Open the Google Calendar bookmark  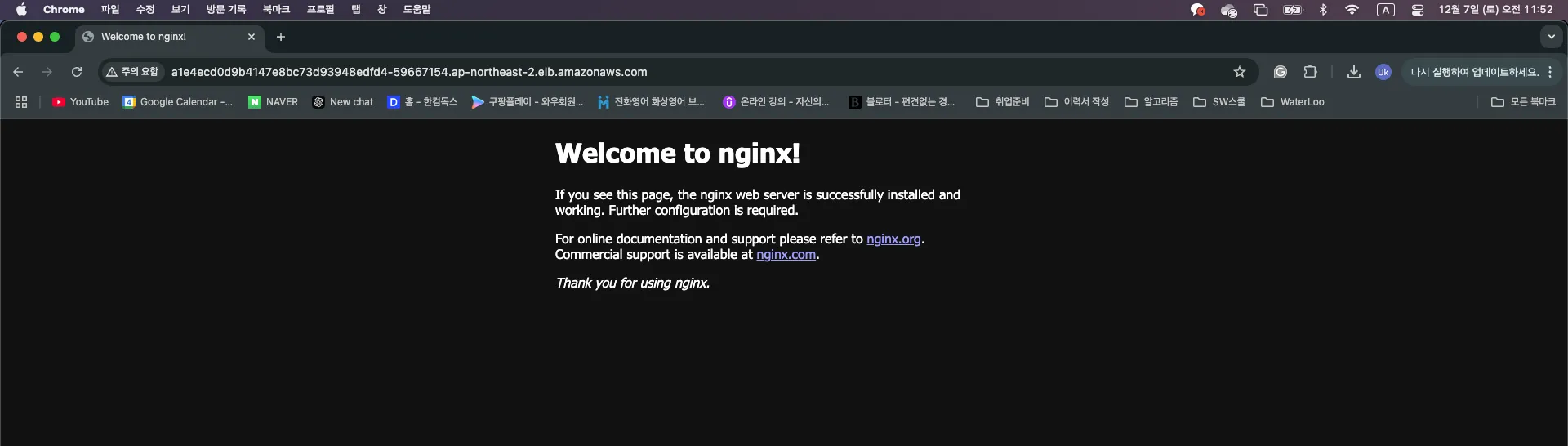(x=178, y=102)
